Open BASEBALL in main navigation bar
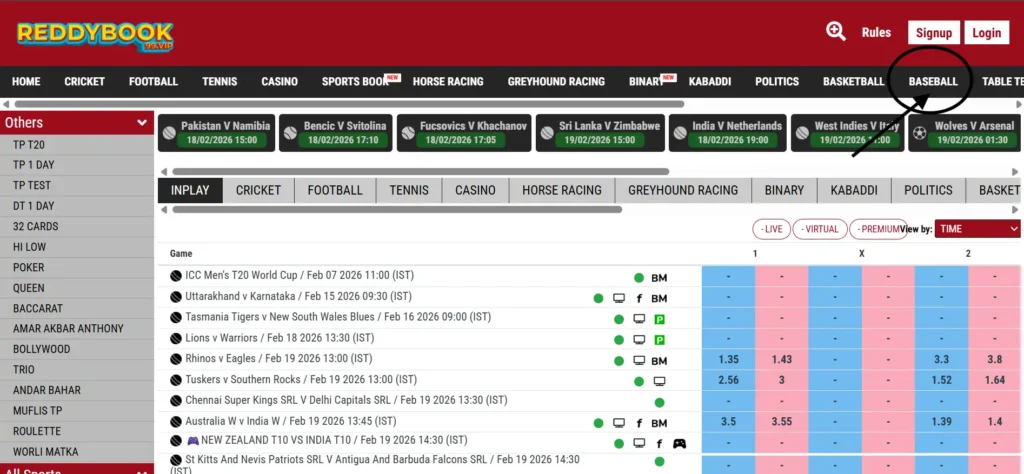 tap(933, 82)
